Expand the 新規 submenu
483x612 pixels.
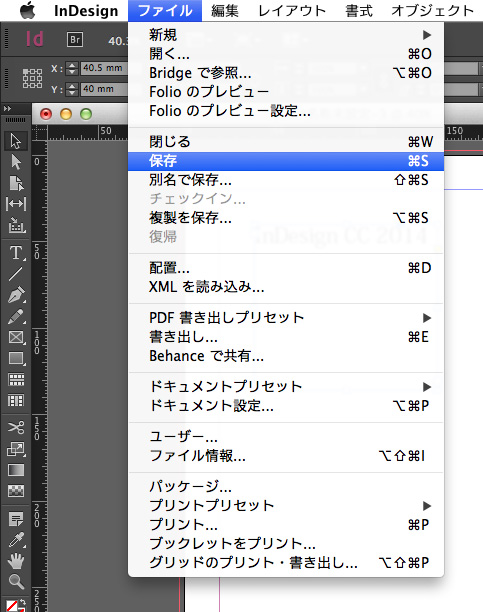pyautogui.click(x=289, y=35)
